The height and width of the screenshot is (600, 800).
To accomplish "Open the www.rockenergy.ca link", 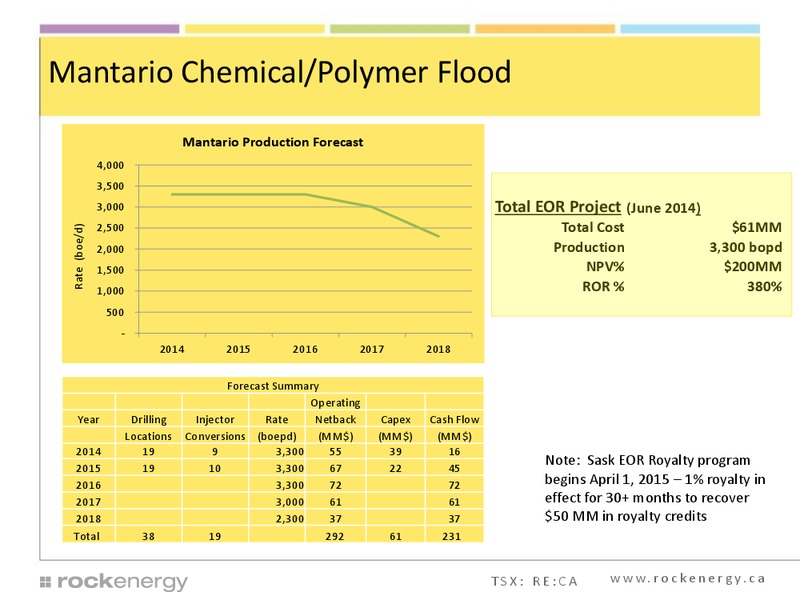I will [688, 579].
